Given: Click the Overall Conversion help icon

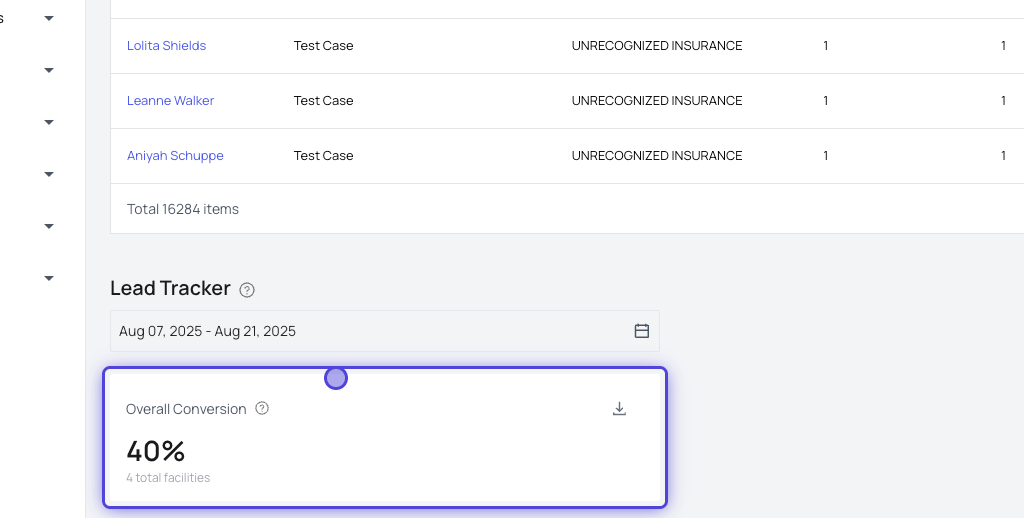Looking at the screenshot, I should pos(262,408).
